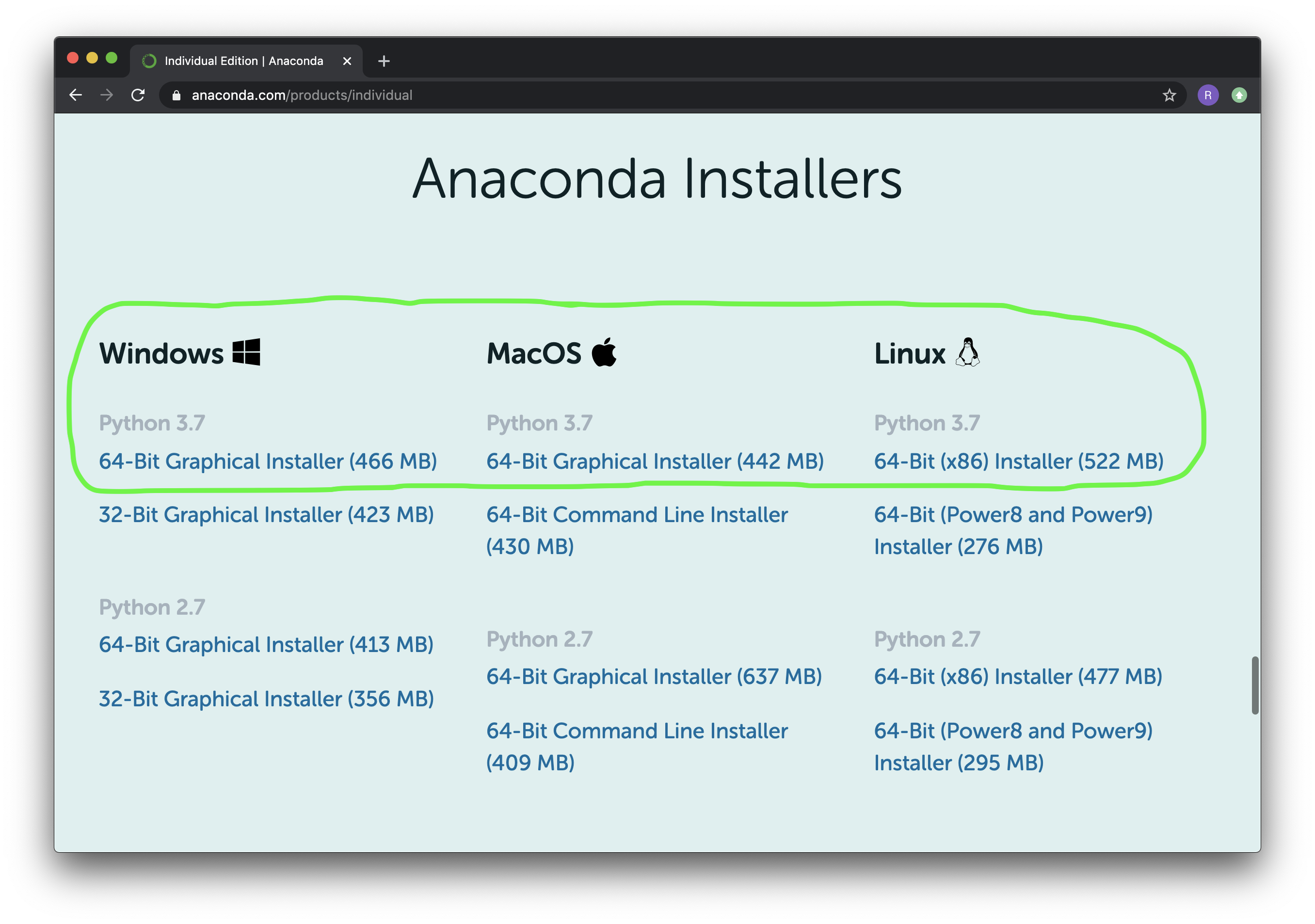View site info via the lock icon
This screenshot has height=924, width=1315.
(176, 96)
